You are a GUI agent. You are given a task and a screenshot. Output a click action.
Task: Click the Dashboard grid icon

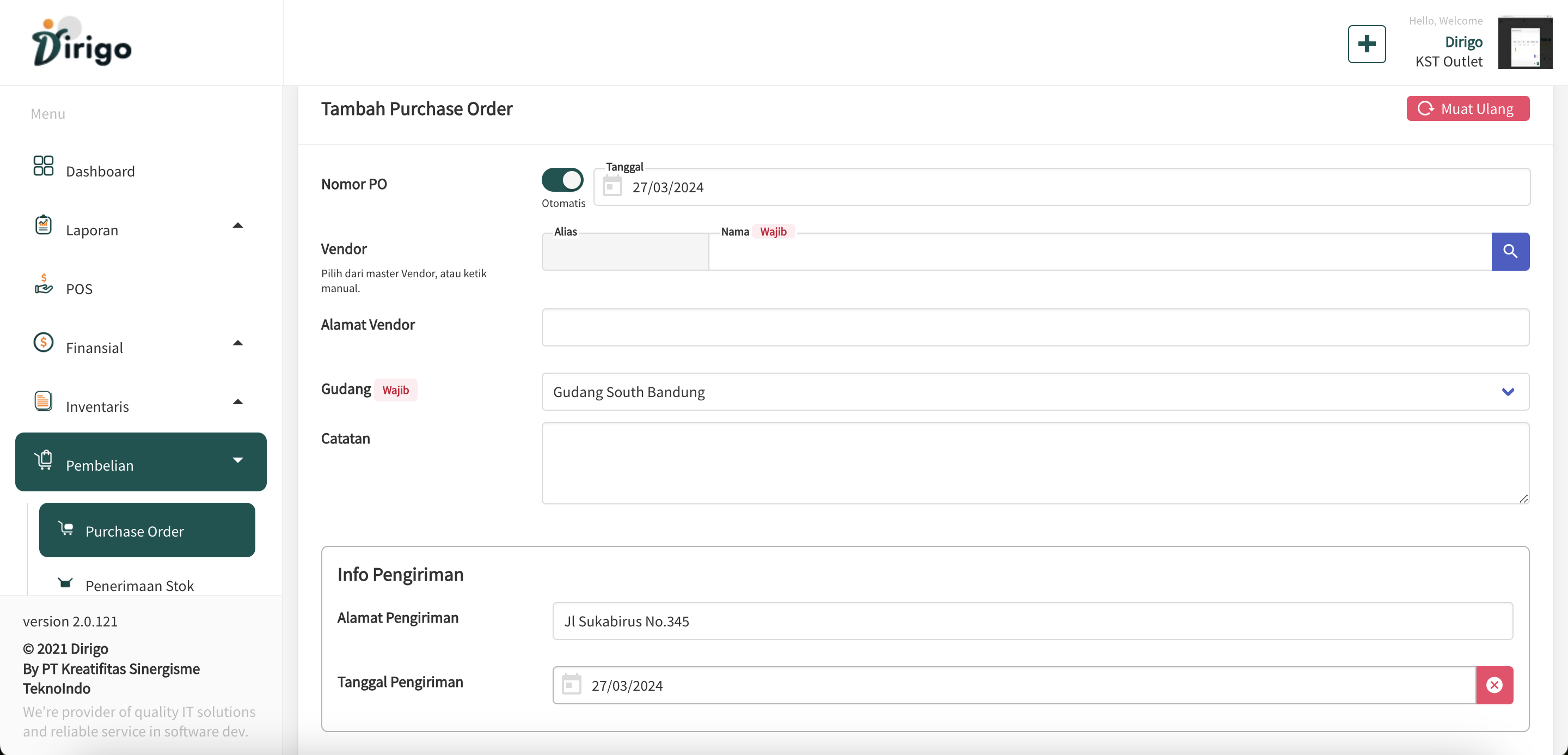pos(43,166)
